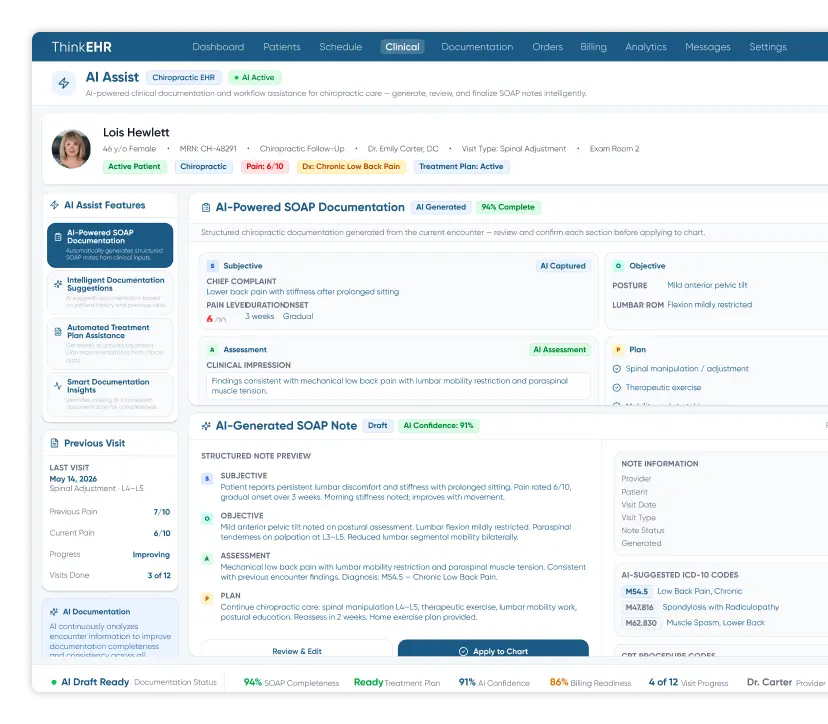828x724 pixels.
Task: Click the Treatment Plan: Active tag
Action: (461, 166)
